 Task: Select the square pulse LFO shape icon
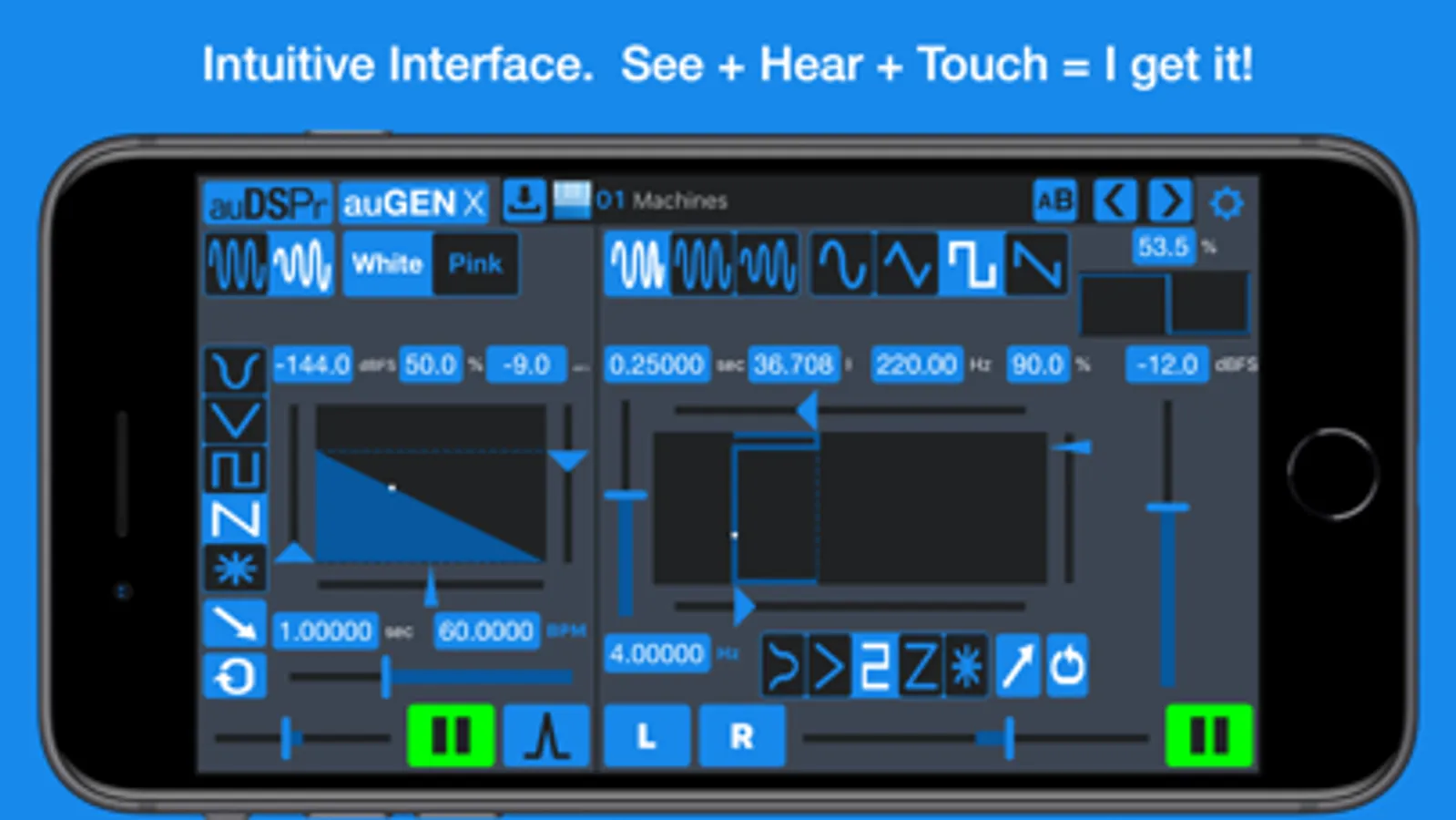point(875,666)
